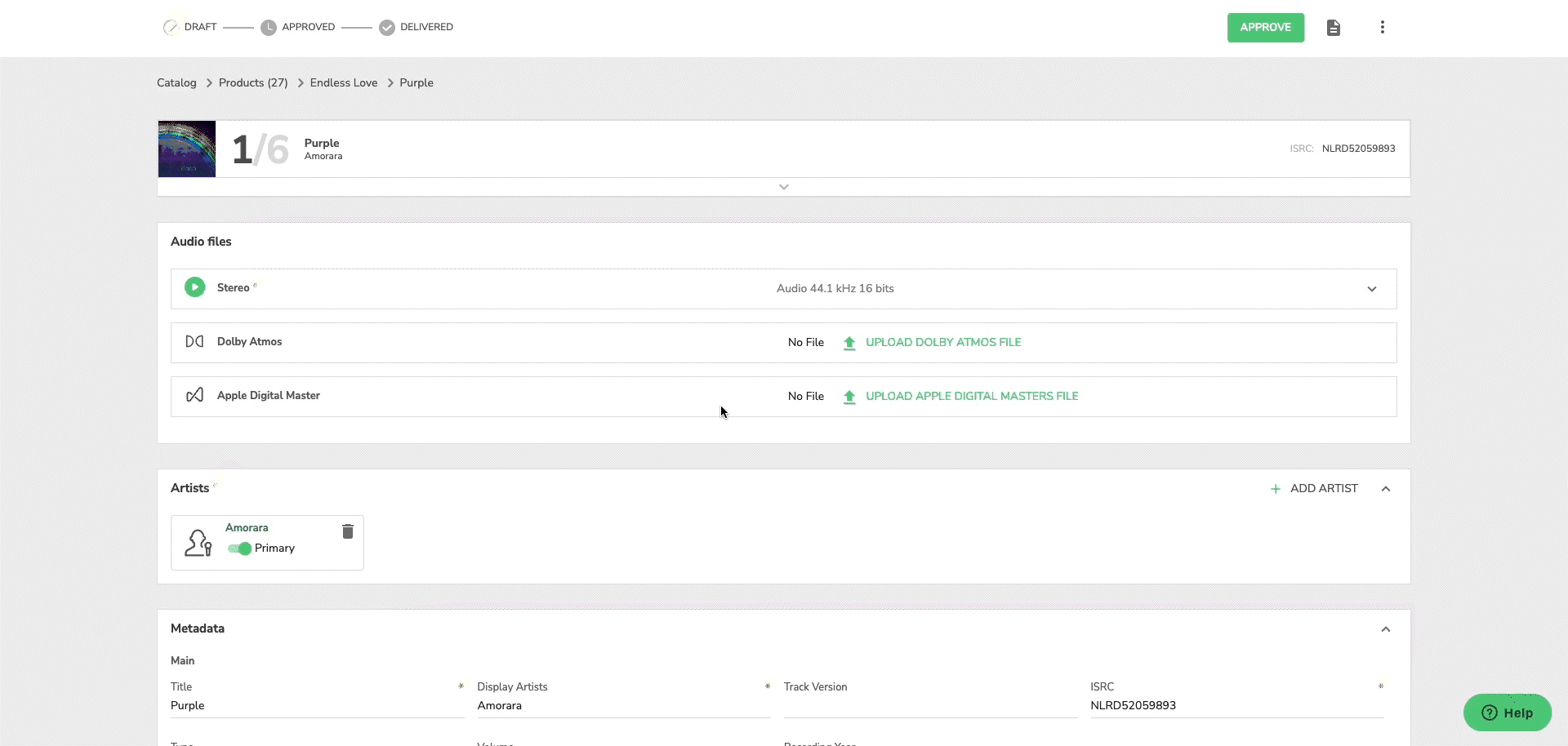Click the Apple Digital Master icon
Image resolution: width=1568 pixels, height=746 pixels.
coord(194,395)
